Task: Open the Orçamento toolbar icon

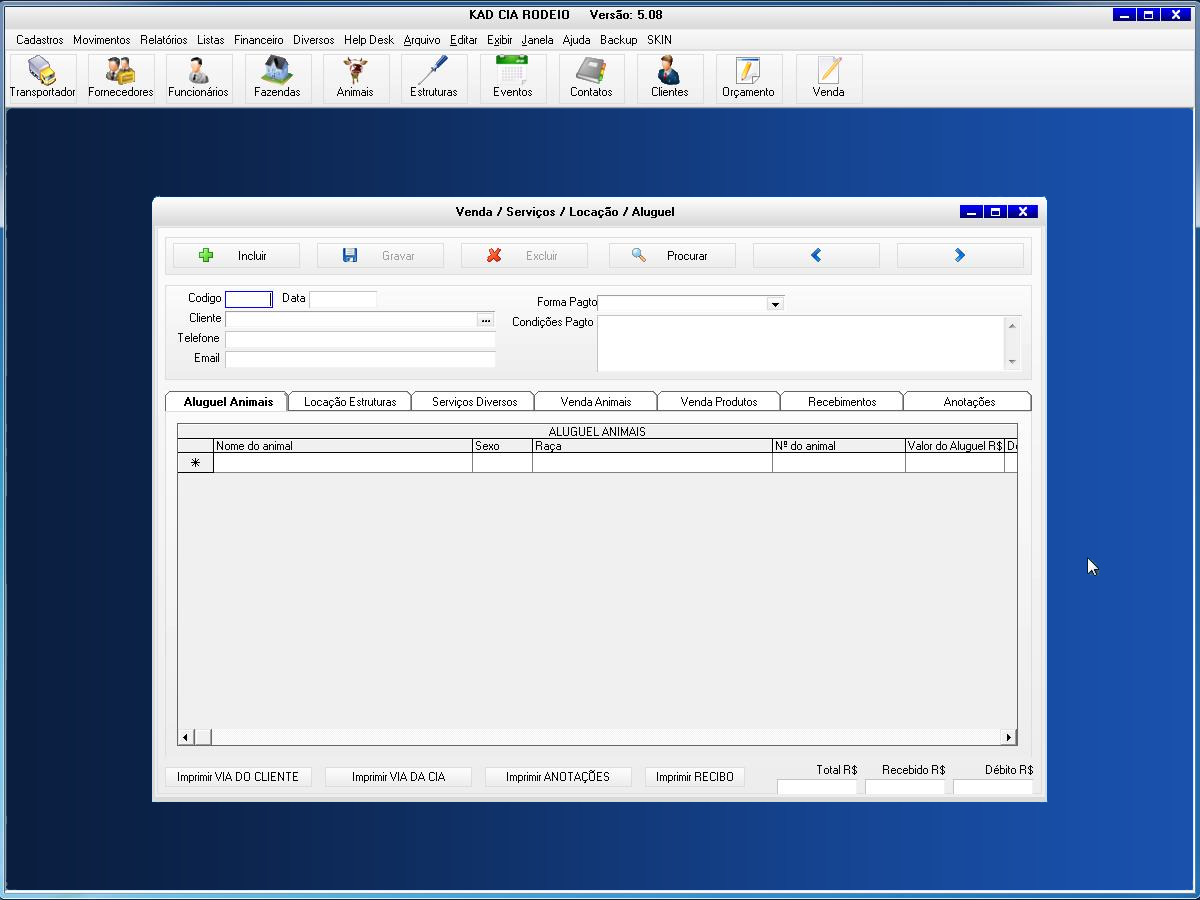Action: tap(749, 78)
